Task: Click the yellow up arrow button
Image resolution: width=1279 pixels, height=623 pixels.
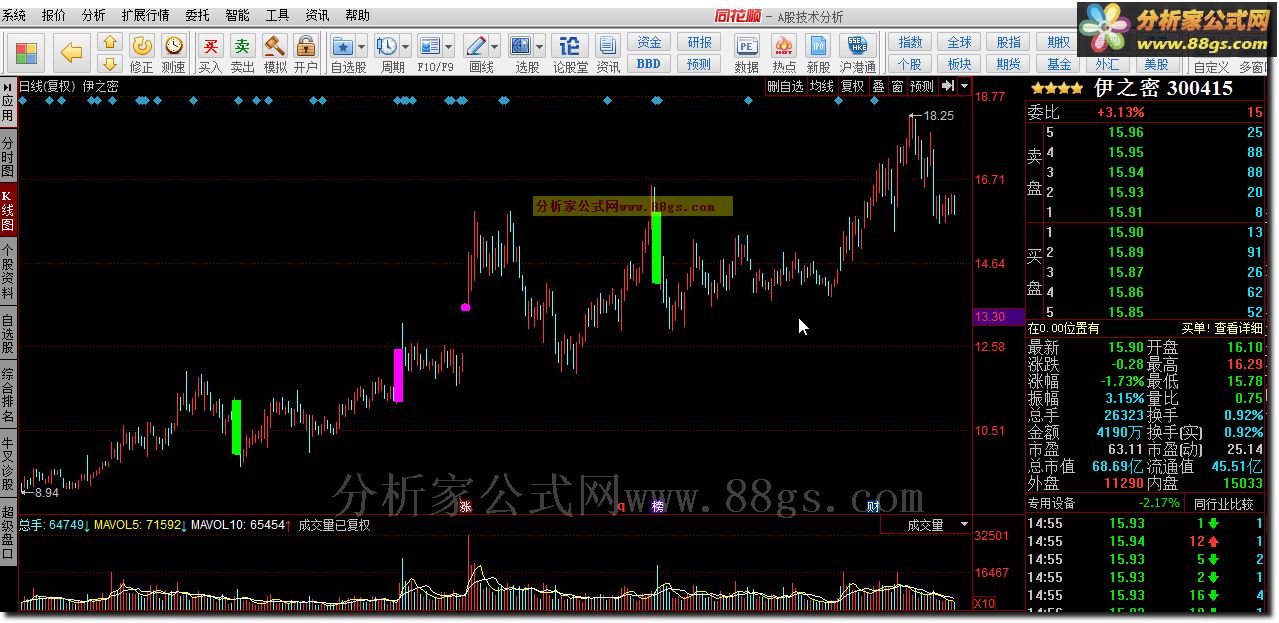Action: (x=110, y=43)
